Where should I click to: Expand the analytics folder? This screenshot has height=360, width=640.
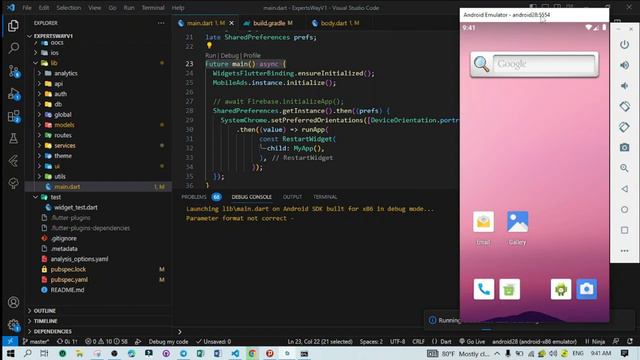65,73
